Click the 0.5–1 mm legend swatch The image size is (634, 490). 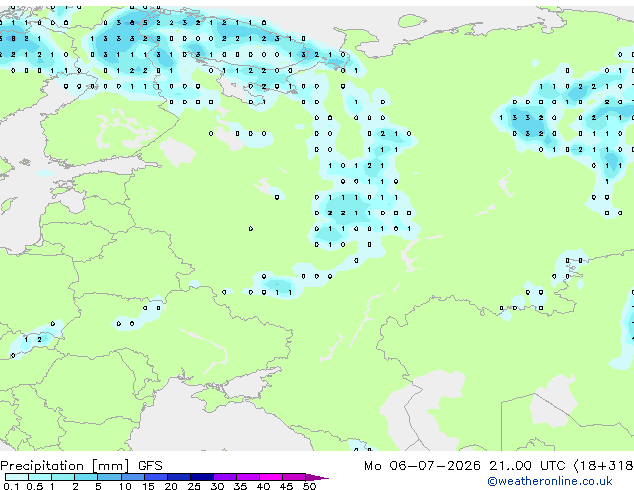[x=40, y=477]
